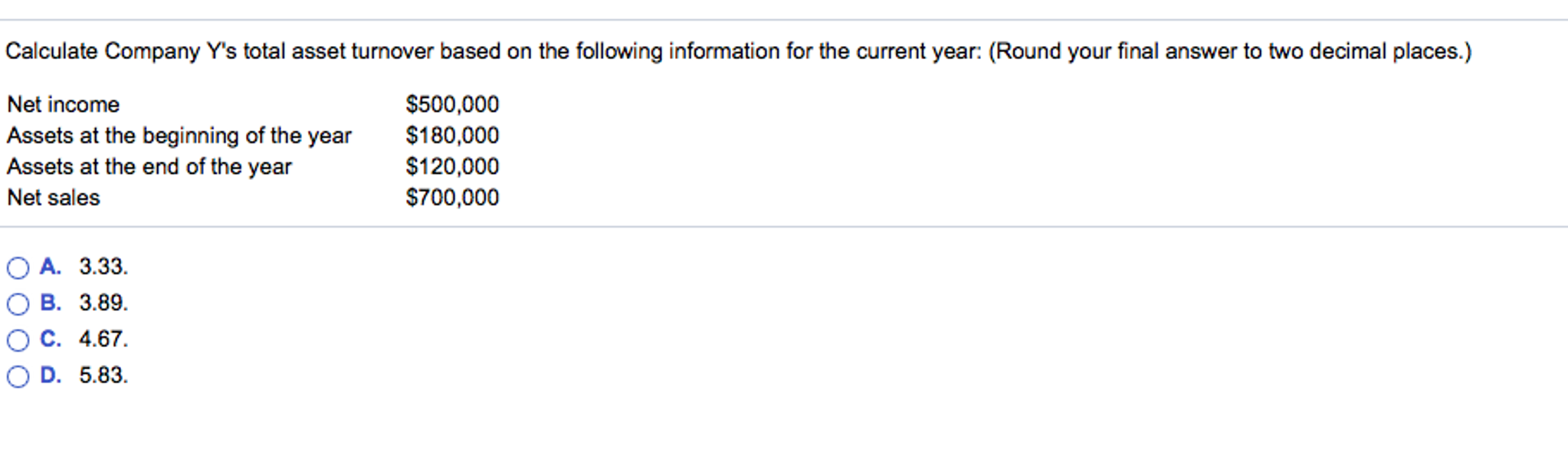Choose the radio button beside option C
Screen dimensions: 1568x469
click(18, 340)
